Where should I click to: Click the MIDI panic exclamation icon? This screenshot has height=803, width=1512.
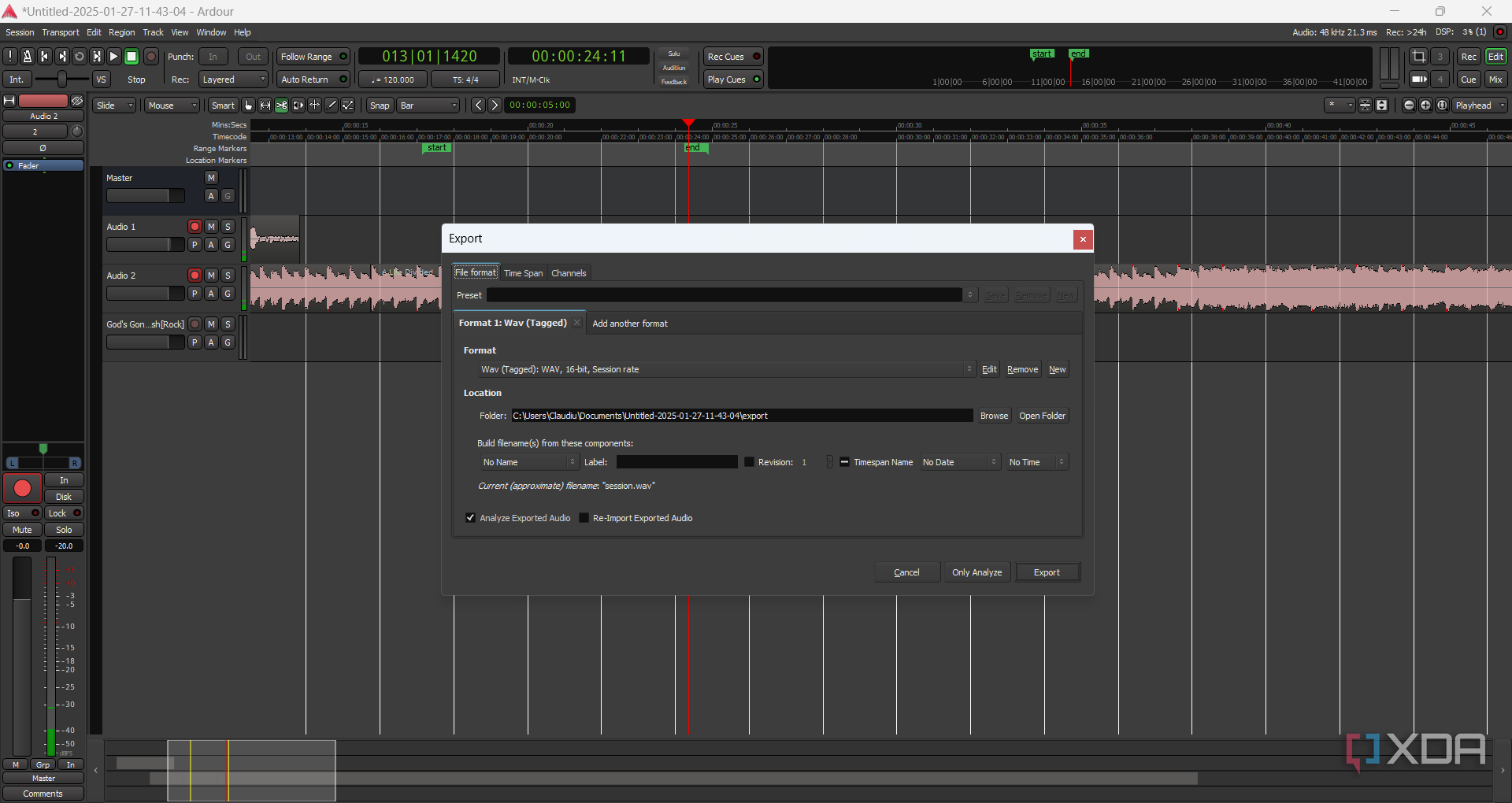(10, 57)
